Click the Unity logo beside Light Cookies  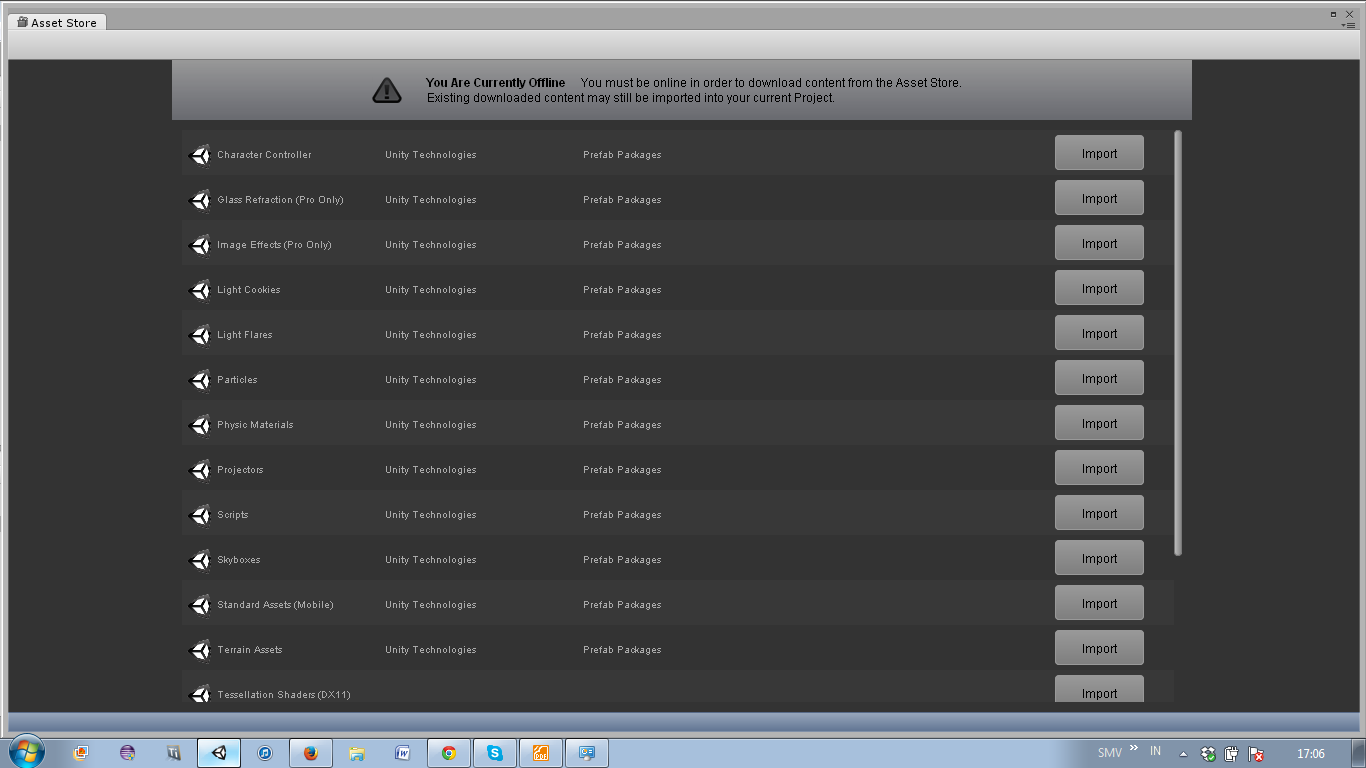coord(200,291)
